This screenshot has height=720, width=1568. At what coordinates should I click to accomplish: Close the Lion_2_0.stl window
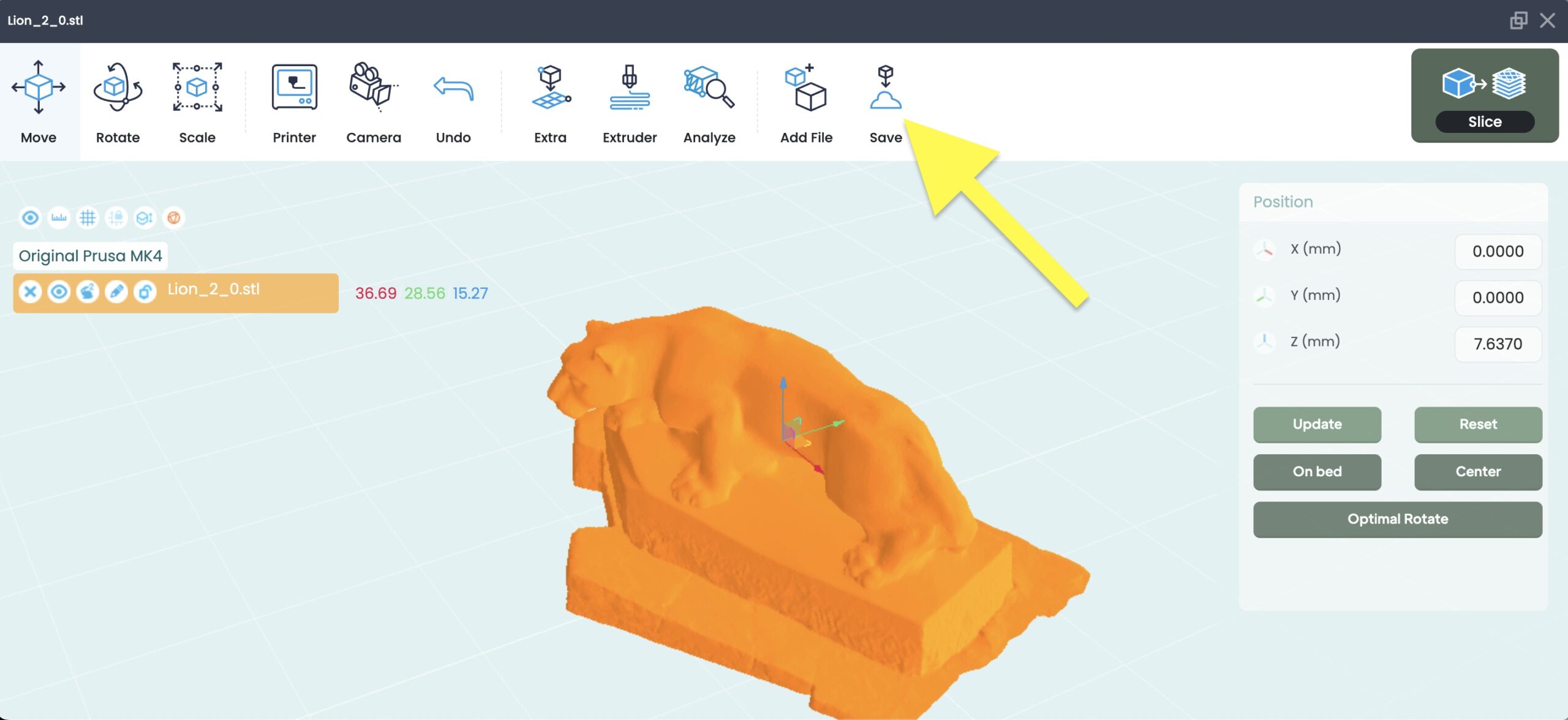(x=1547, y=20)
